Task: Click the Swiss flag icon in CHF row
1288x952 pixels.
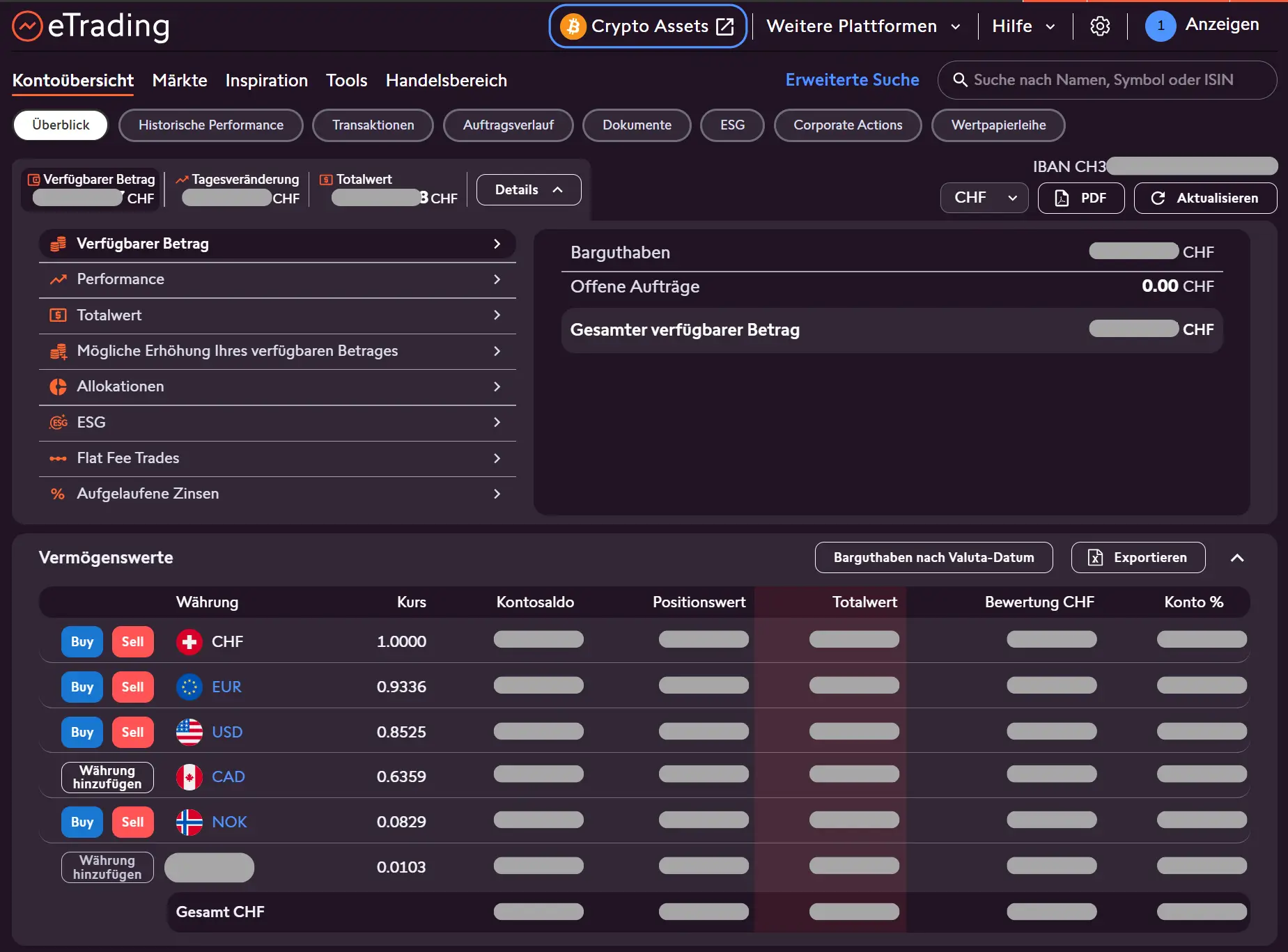Action: (x=189, y=641)
